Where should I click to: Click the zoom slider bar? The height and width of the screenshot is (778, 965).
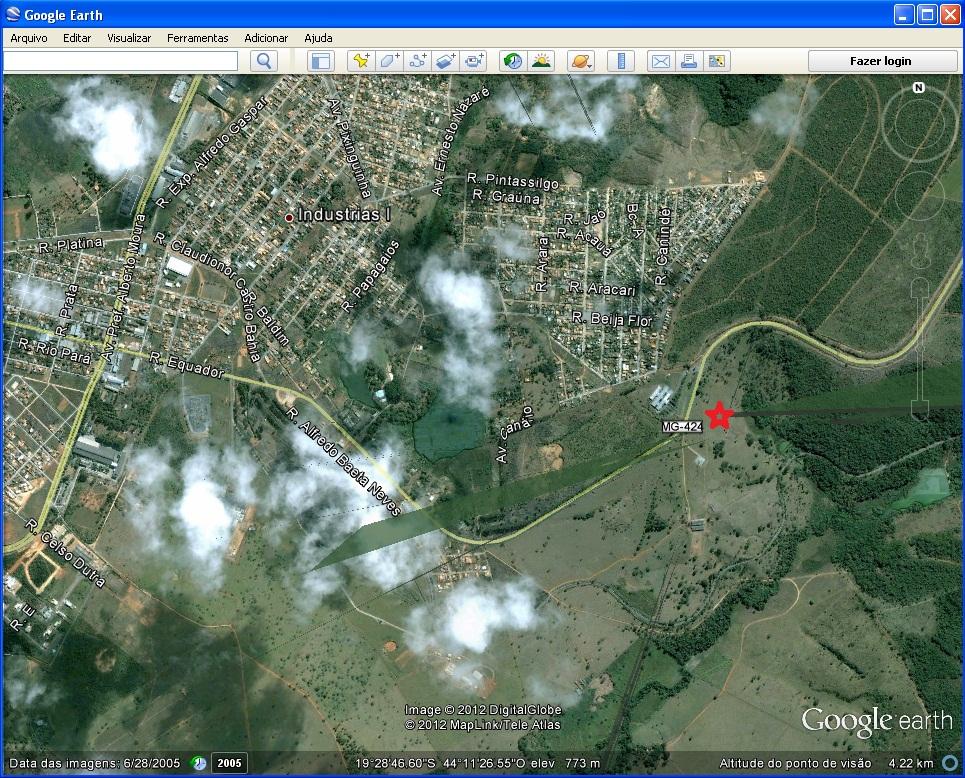[919, 348]
